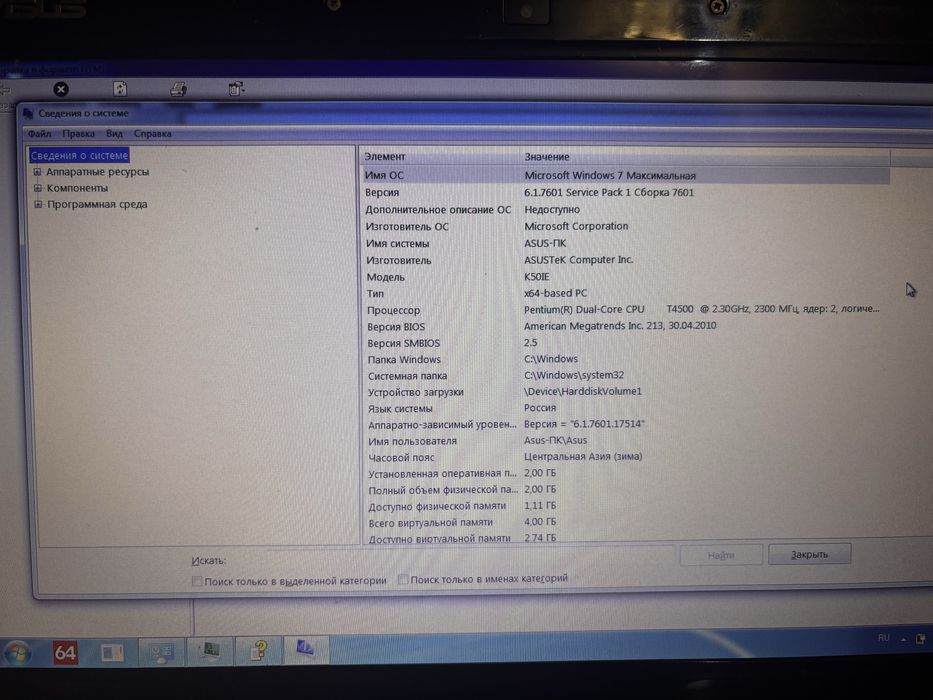Open the Файл menu
Screen dimensions: 933x700
[x=39, y=133]
